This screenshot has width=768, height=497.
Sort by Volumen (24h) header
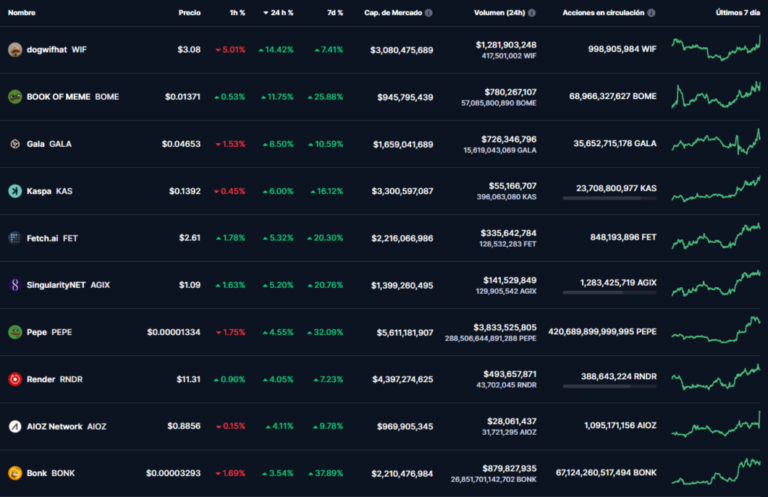500,13
